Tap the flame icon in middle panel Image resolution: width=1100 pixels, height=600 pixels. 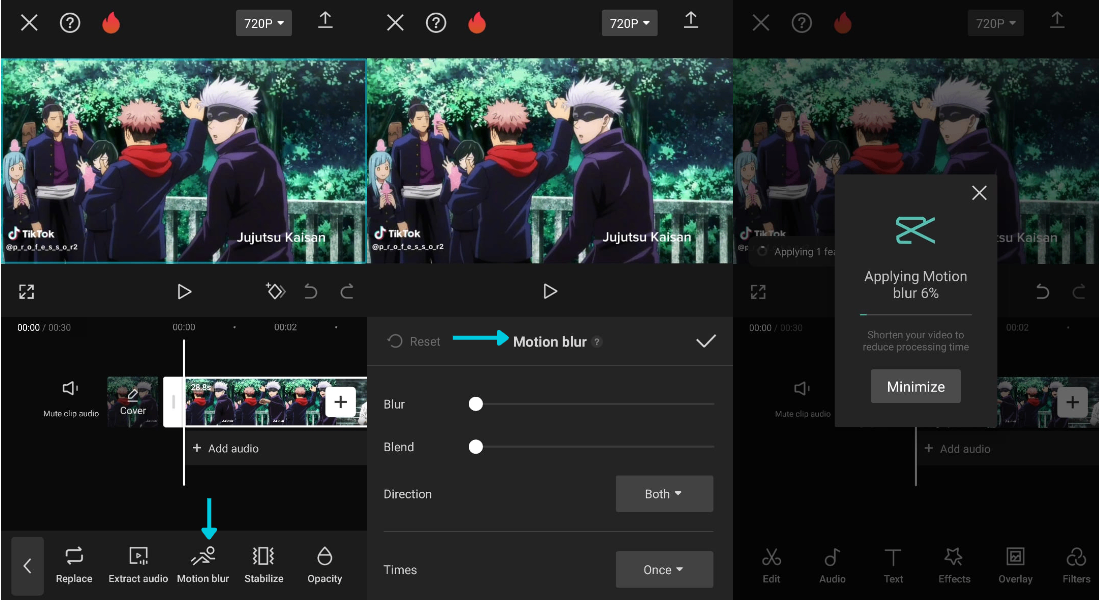point(477,23)
